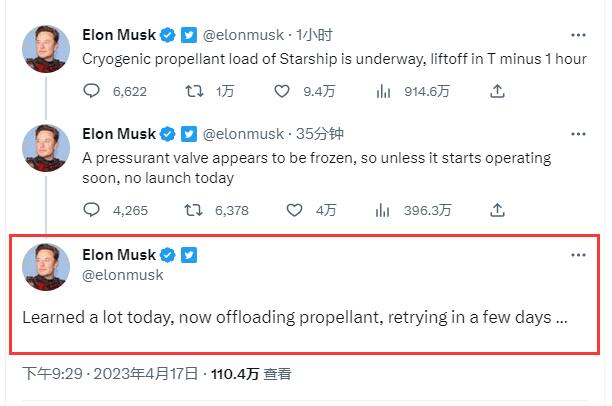The image size is (612, 406).
Task: Reply to the cryogenic propellant tweet
Action: click(91, 91)
